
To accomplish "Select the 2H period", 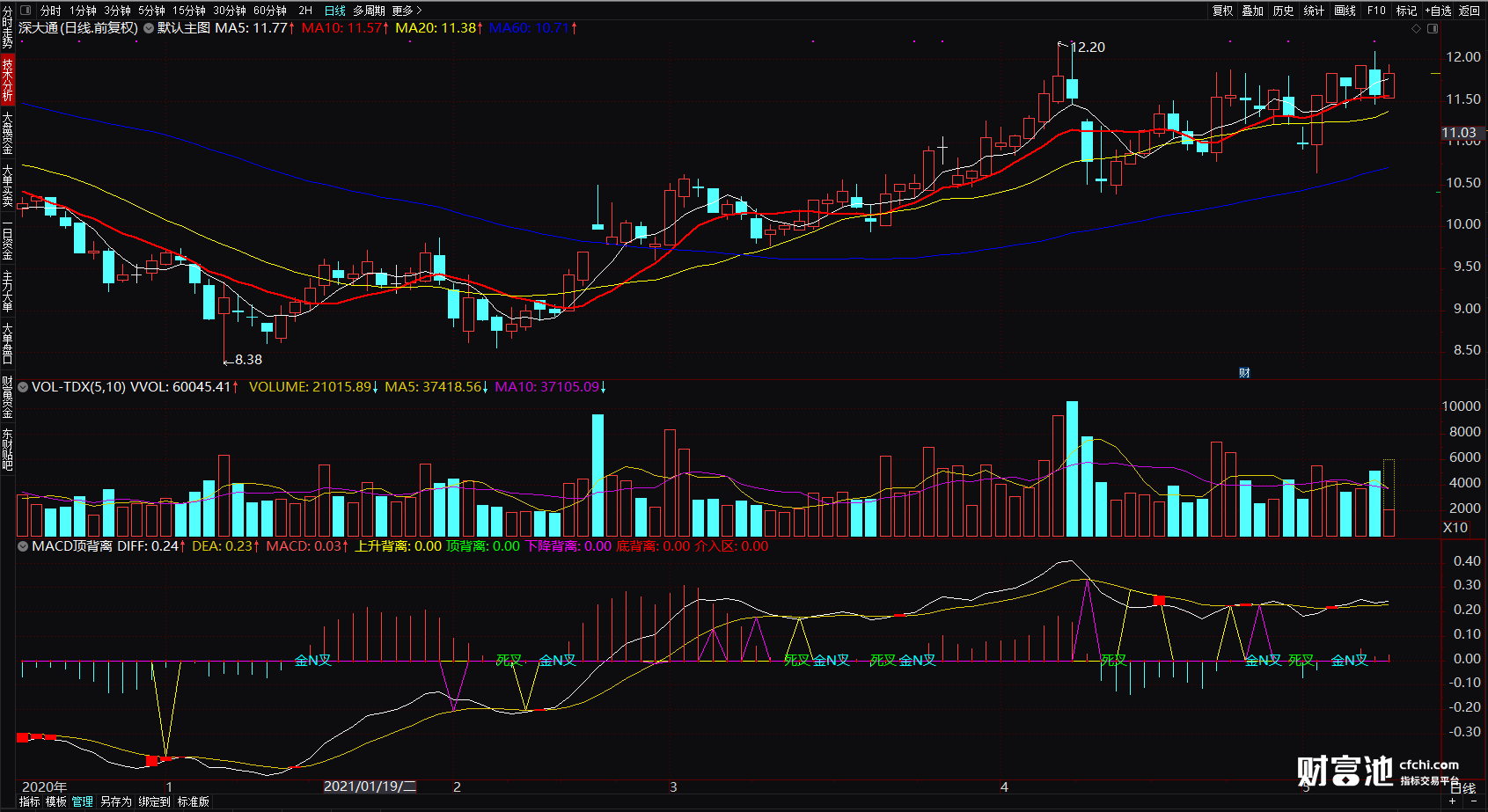I will pyautogui.click(x=305, y=11).
